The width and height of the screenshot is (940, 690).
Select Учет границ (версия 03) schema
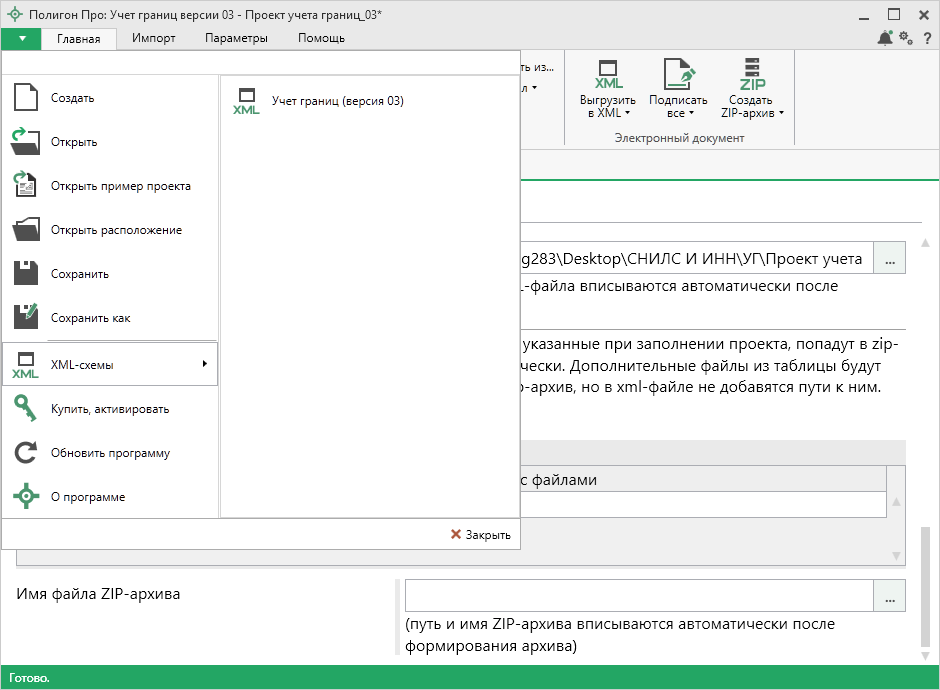coord(337,101)
